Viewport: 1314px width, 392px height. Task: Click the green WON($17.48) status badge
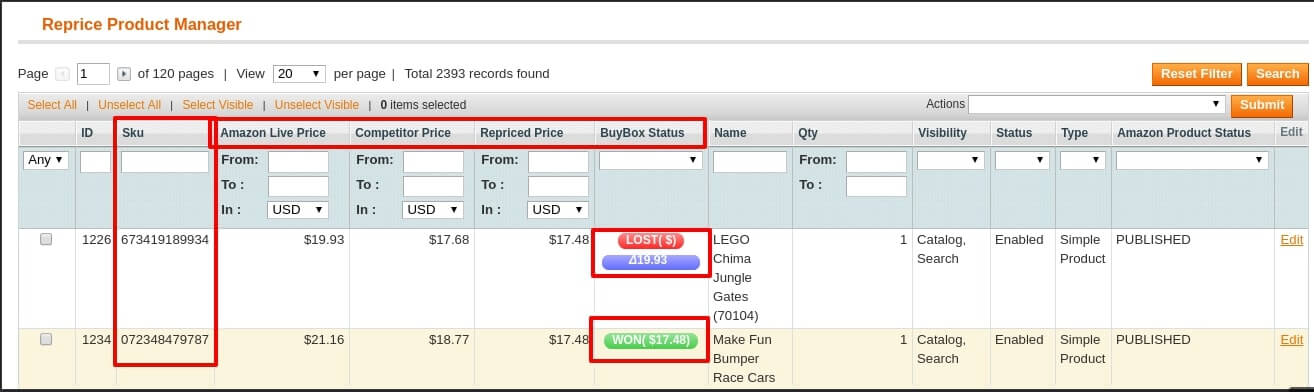pos(650,340)
